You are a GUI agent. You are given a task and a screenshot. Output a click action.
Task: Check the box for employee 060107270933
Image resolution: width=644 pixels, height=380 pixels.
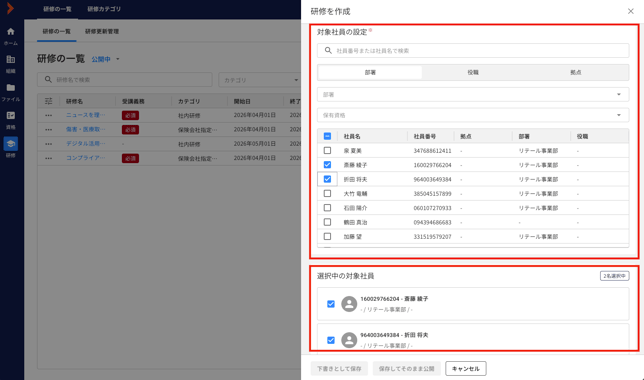point(327,208)
